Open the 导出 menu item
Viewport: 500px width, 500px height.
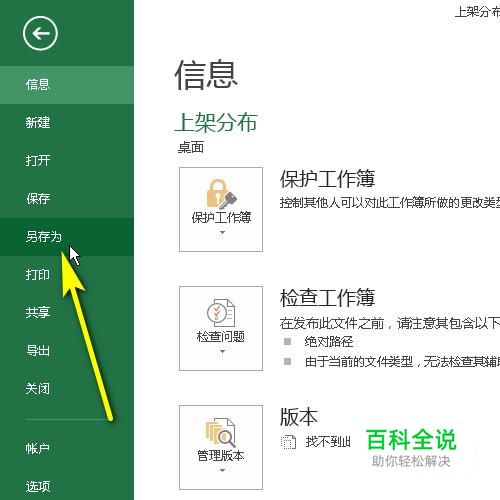tap(67, 351)
